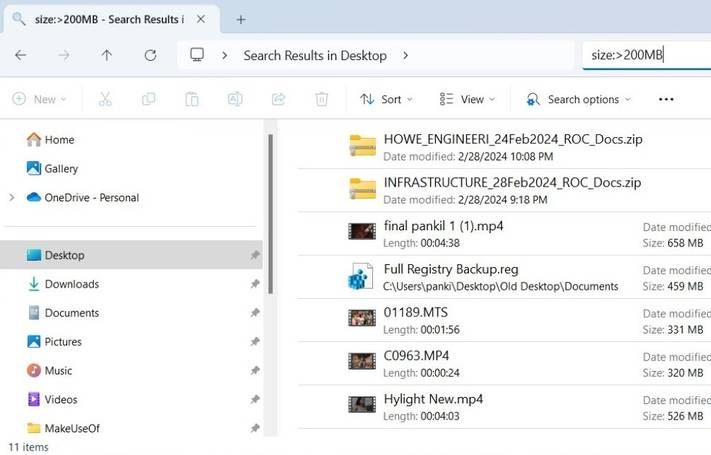Click the Cut scissors icon in toolbar
711x455 pixels.
coord(105,99)
